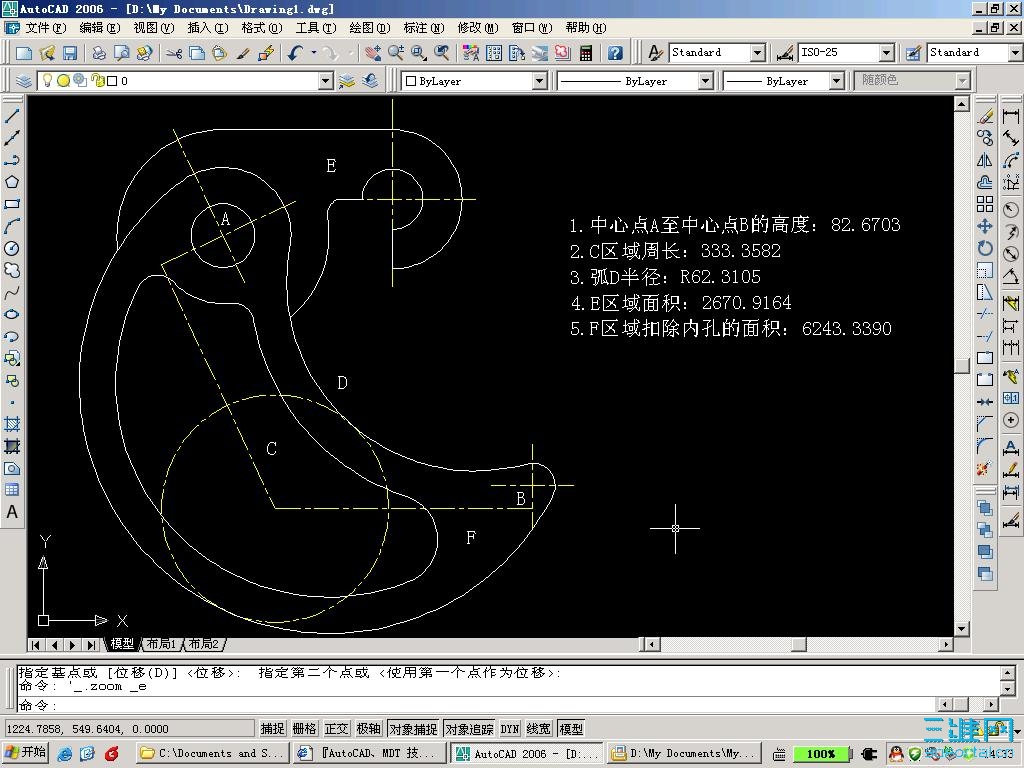The width and height of the screenshot is (1024, 768).
Task: Open the 编辑(E) menu
Action: tap(100, 27)
